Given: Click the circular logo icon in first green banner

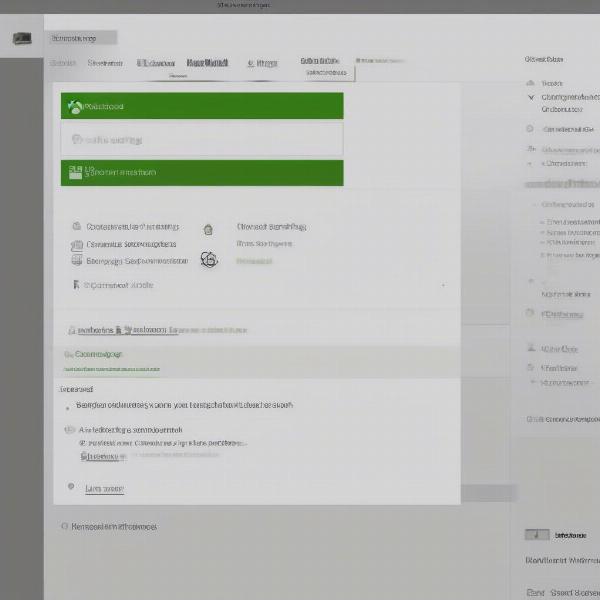Looking at the screenshot, I should pos(75,107).
